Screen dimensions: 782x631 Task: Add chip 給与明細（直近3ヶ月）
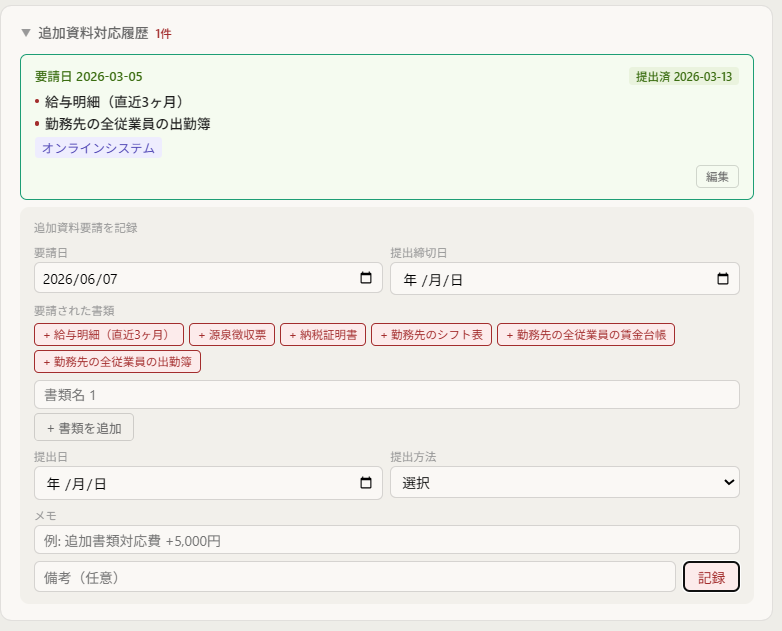[x=109, y=335]
